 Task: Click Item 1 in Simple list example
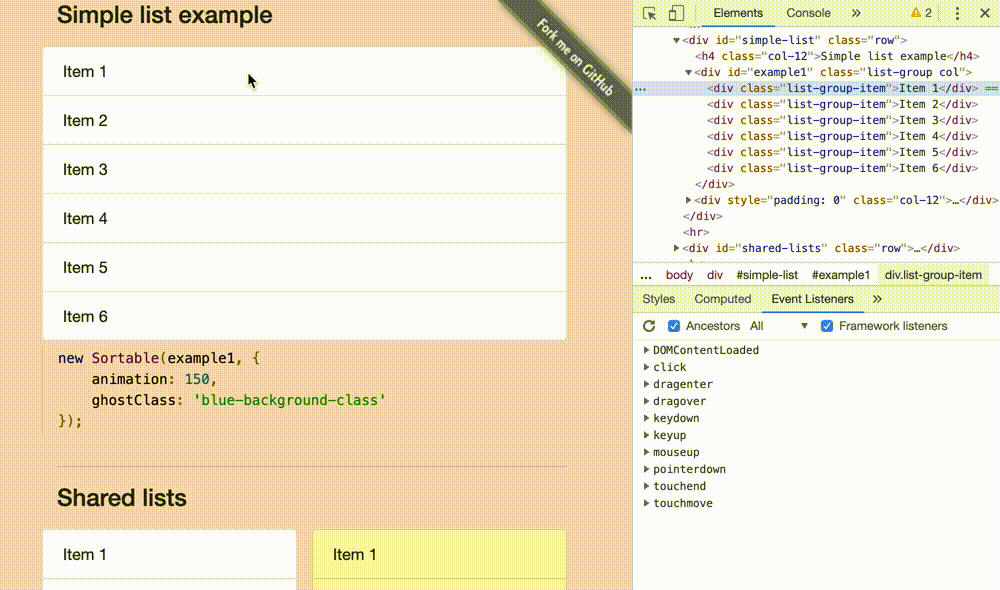[304, 71]
